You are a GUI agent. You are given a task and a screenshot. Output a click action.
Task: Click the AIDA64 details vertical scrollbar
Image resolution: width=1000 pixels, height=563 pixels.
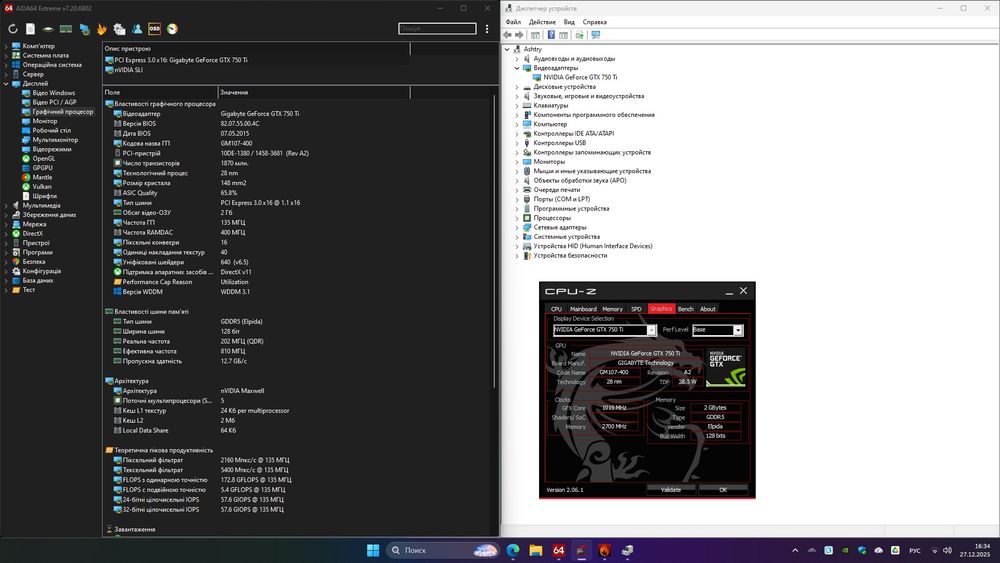(x=494, y=242)
